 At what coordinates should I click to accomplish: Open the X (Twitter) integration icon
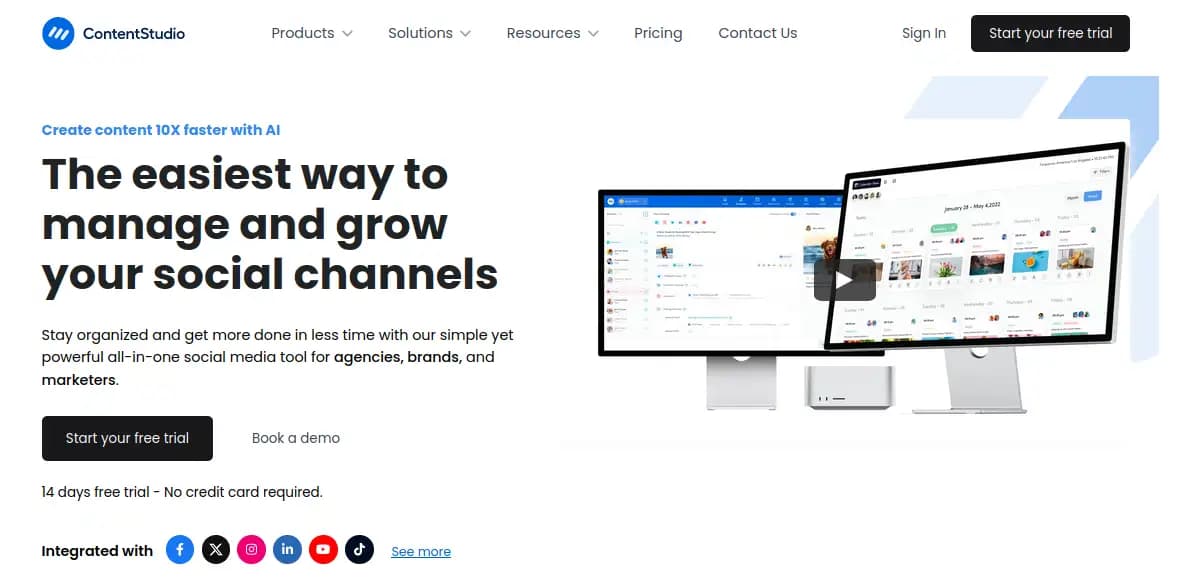[216, 549]
